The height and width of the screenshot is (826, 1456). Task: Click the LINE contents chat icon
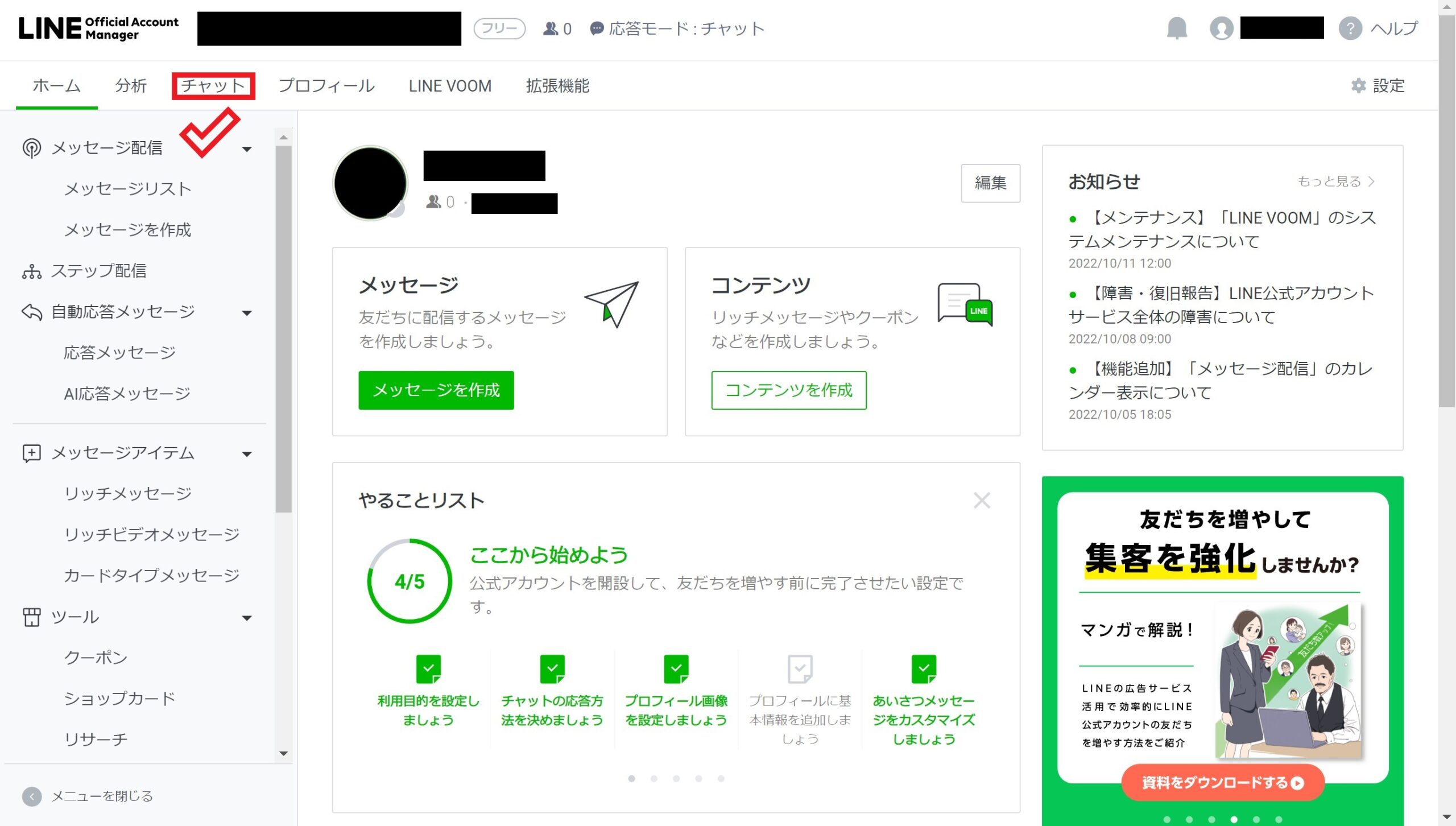coord(965,304)
